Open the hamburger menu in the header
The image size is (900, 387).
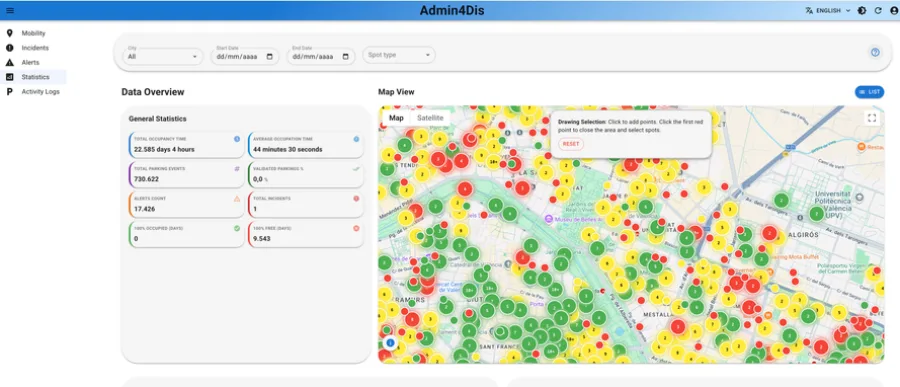pos(10,10)
